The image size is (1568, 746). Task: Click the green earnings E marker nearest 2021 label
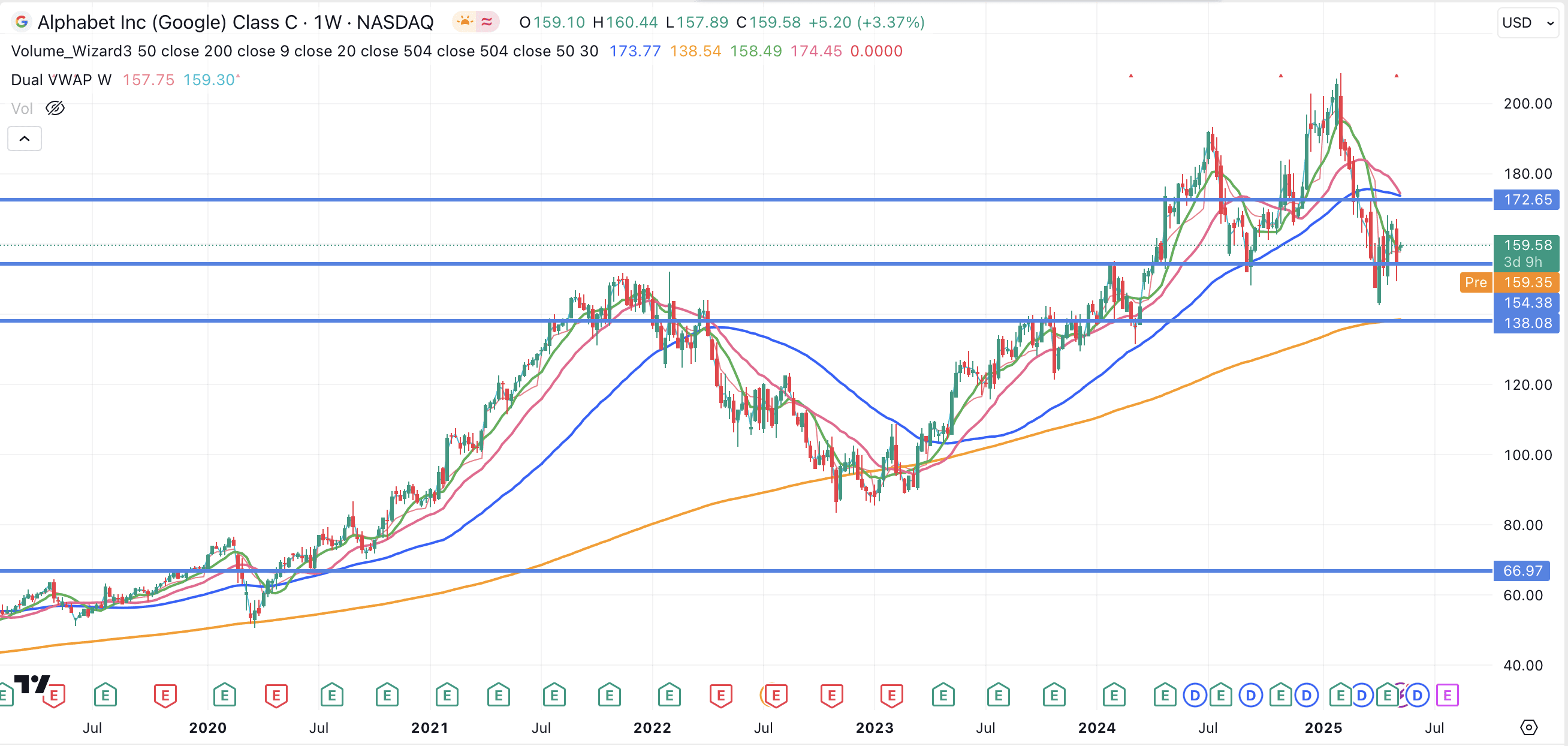pos(447,695)
